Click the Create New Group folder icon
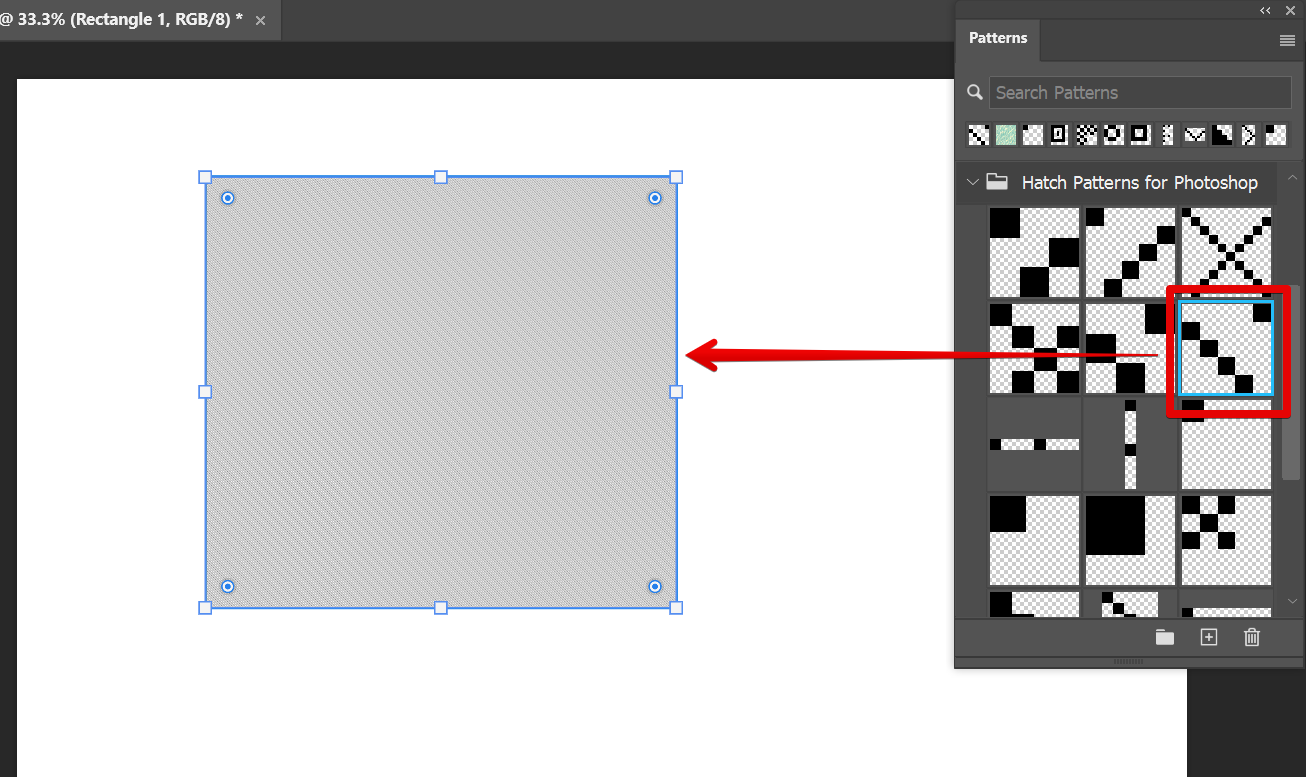1306x777 pixels. tap(1164, 637)
